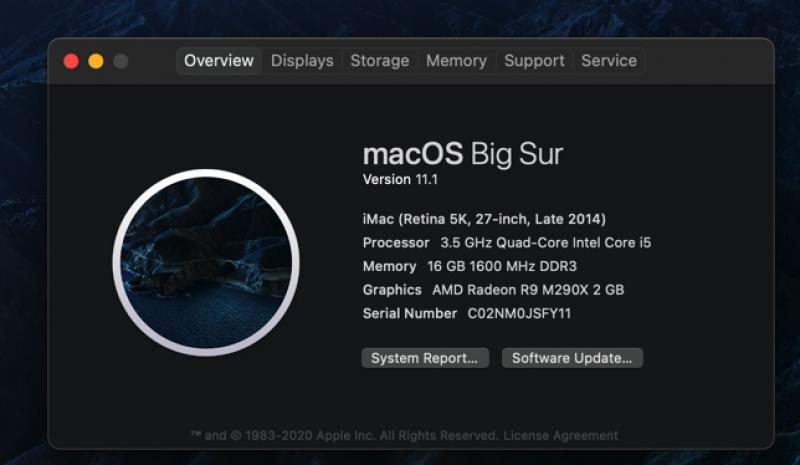Click Version 11.1 to reveal build number
Viewport: 800px width, 465px height.
[400, 180]
